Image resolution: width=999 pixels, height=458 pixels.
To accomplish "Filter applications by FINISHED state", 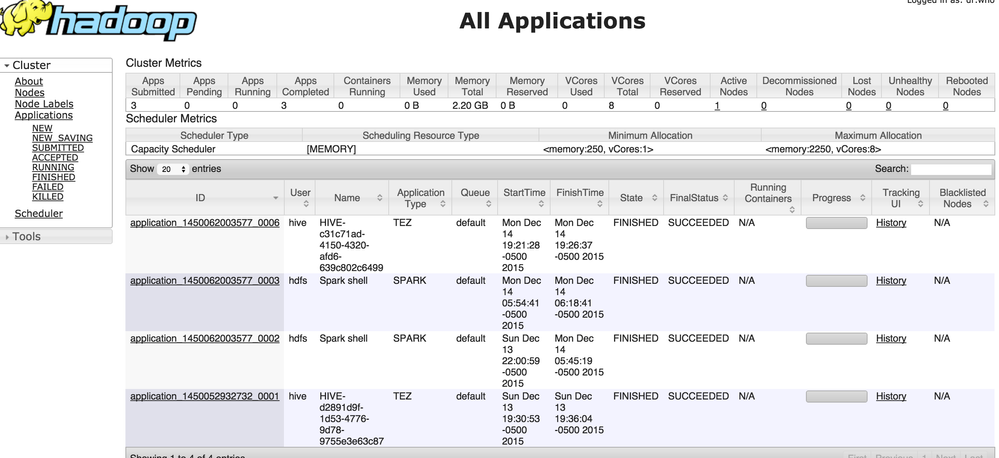I will [x=54, y=177].
